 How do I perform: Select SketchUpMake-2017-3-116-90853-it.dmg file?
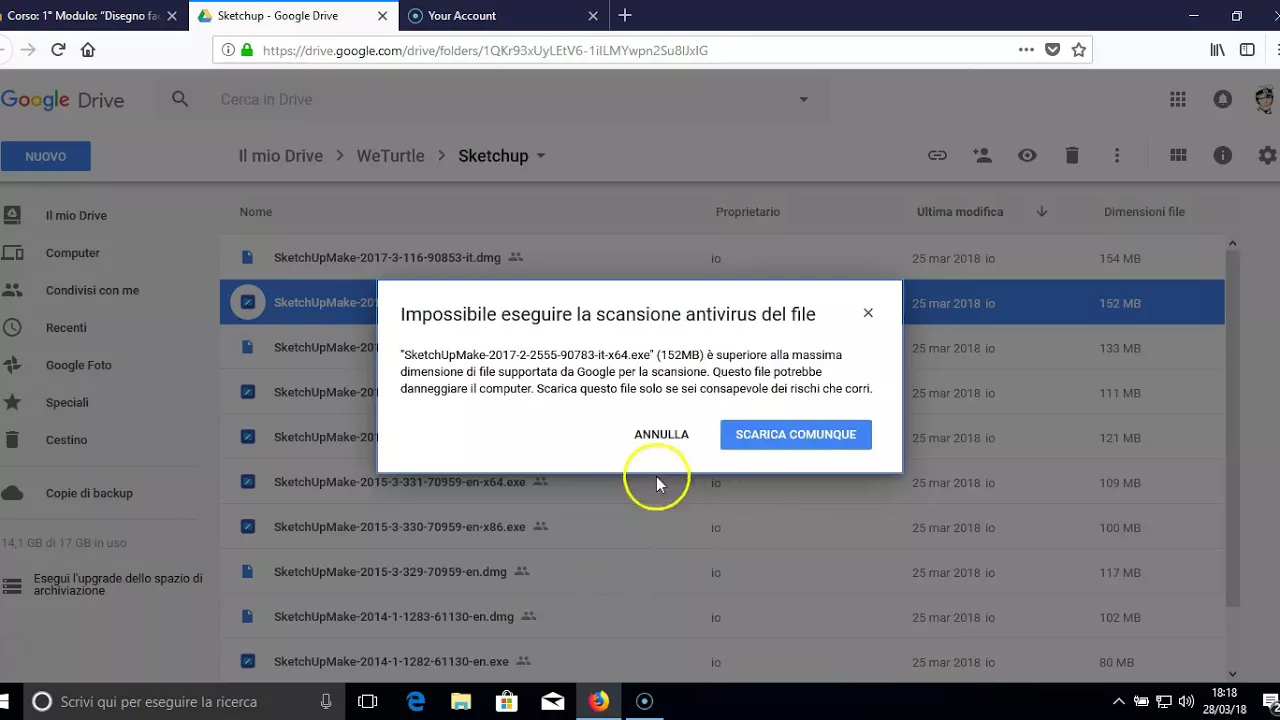[722, 258]
